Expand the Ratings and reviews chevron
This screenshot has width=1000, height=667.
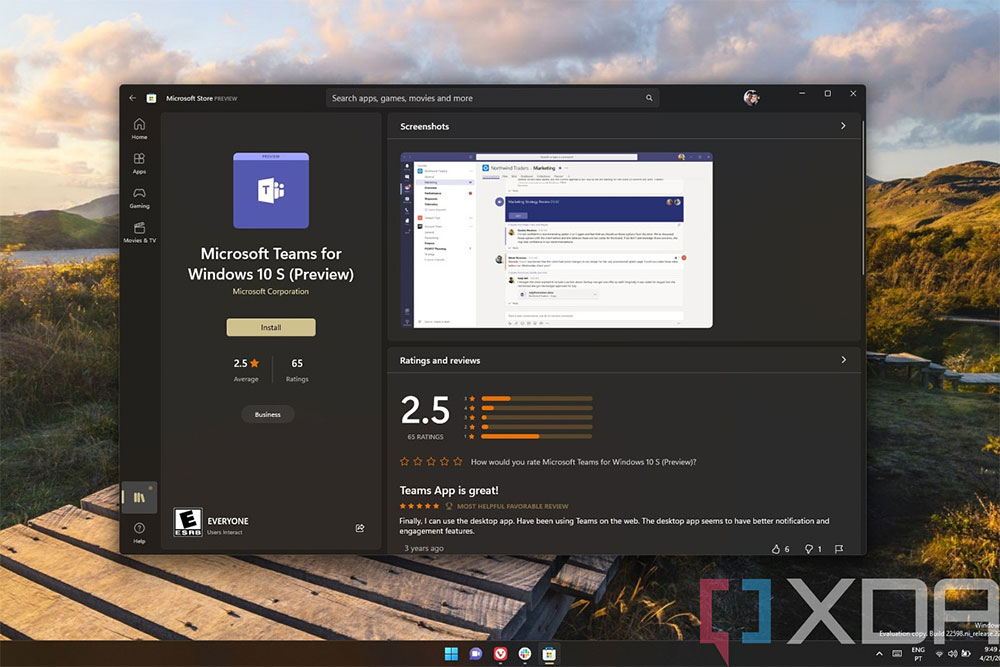pos(843,360)
